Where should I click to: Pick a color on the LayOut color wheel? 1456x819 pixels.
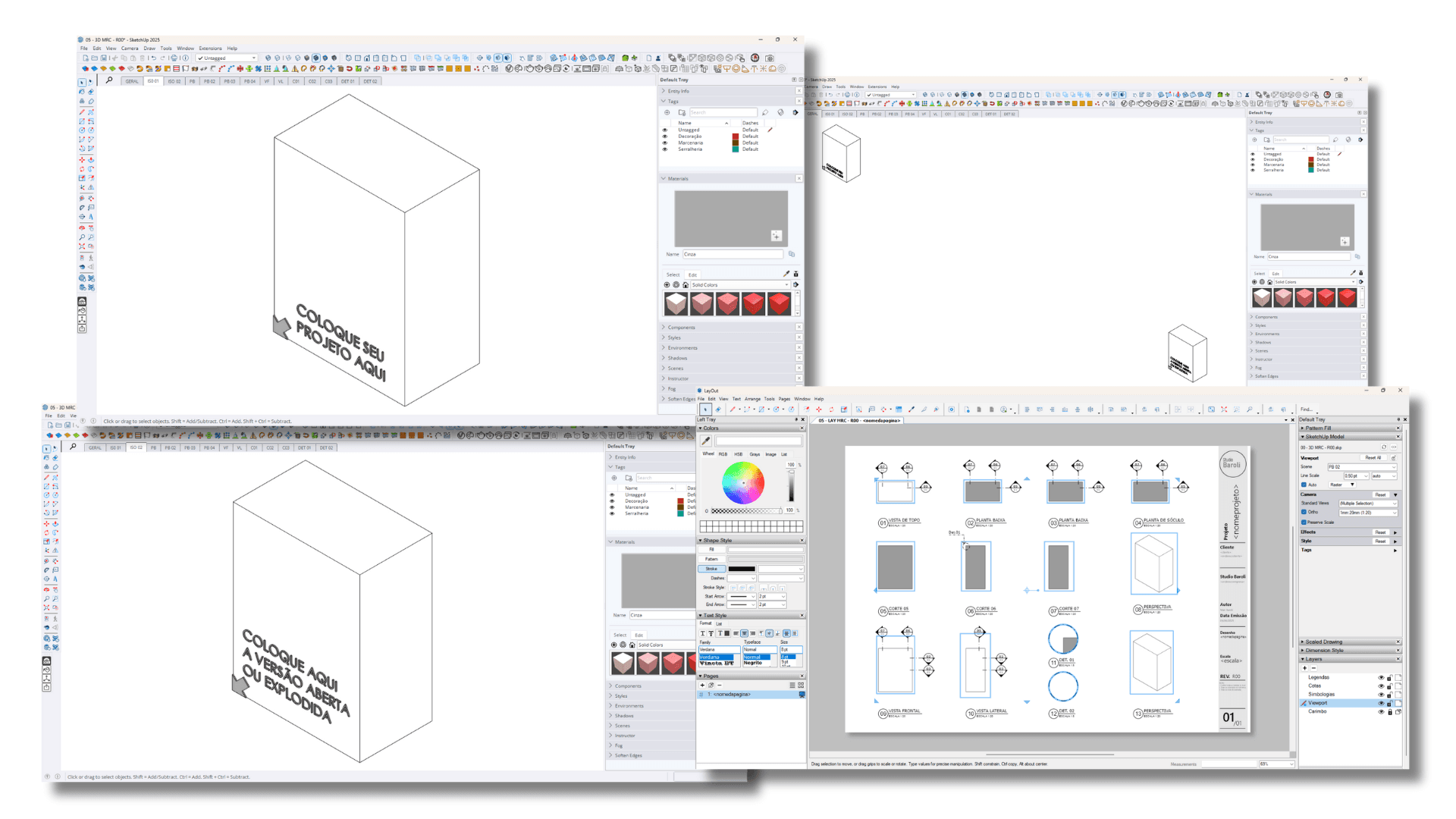(743, 483)
